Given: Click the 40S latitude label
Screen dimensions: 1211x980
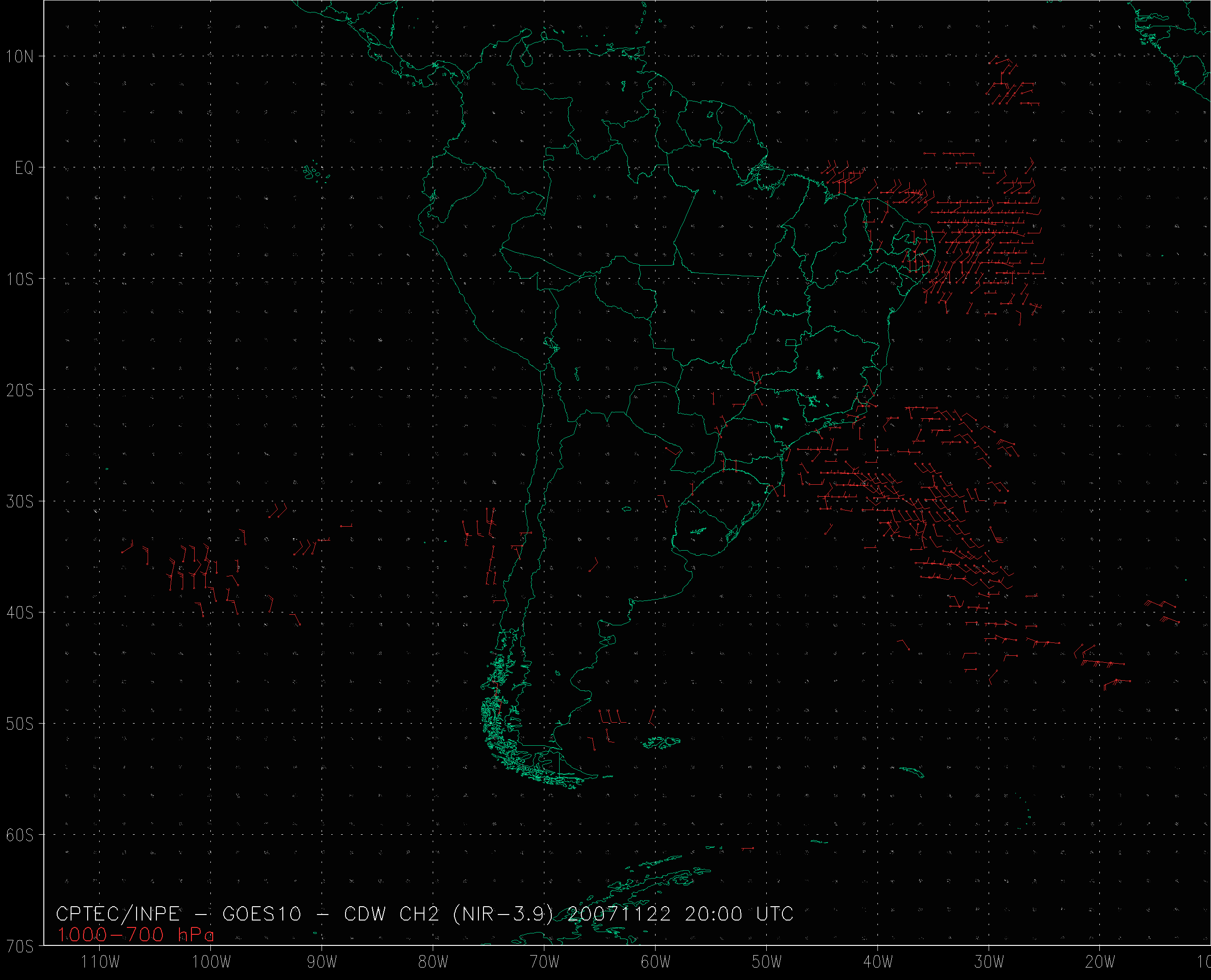Looking at the screenshot, I should 20,613.
